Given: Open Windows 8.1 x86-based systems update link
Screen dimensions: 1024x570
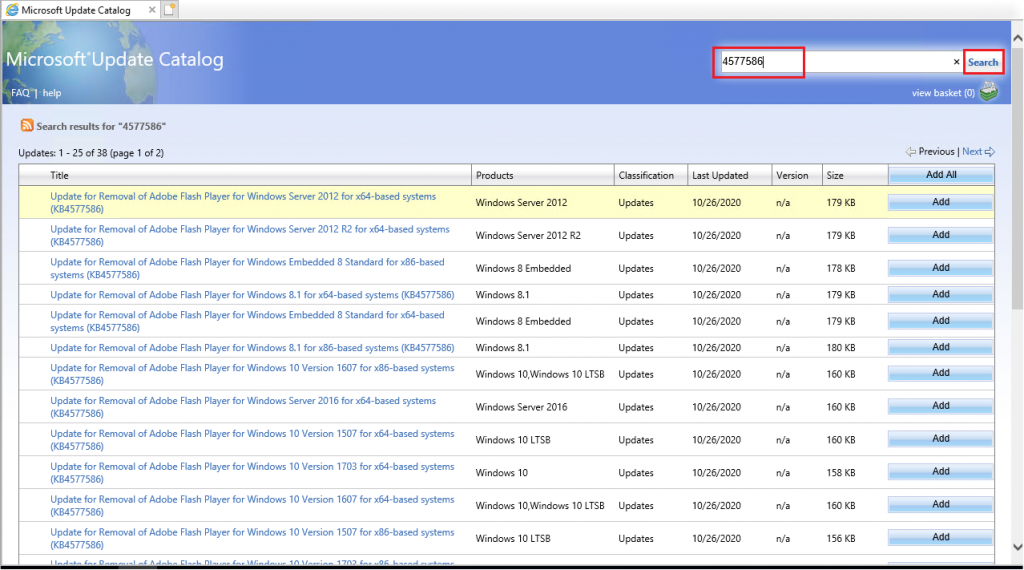Looking at the screenshot, I should (x=252, y=348).
